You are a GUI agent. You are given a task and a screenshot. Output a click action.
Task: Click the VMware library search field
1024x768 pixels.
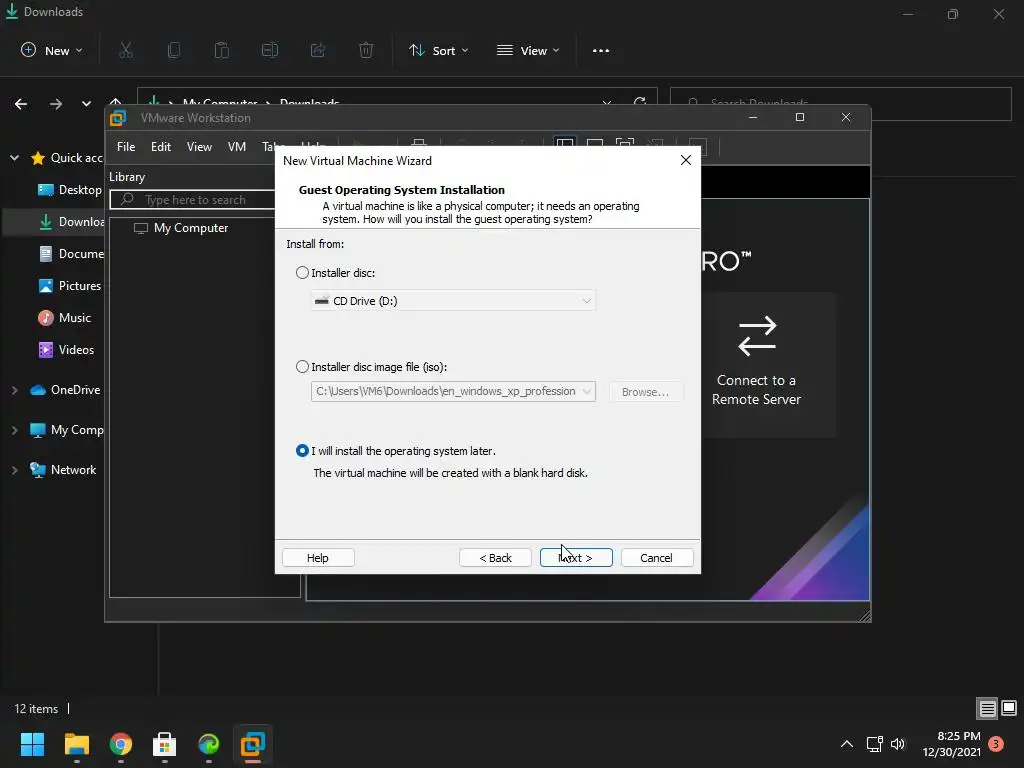(193, 200)
